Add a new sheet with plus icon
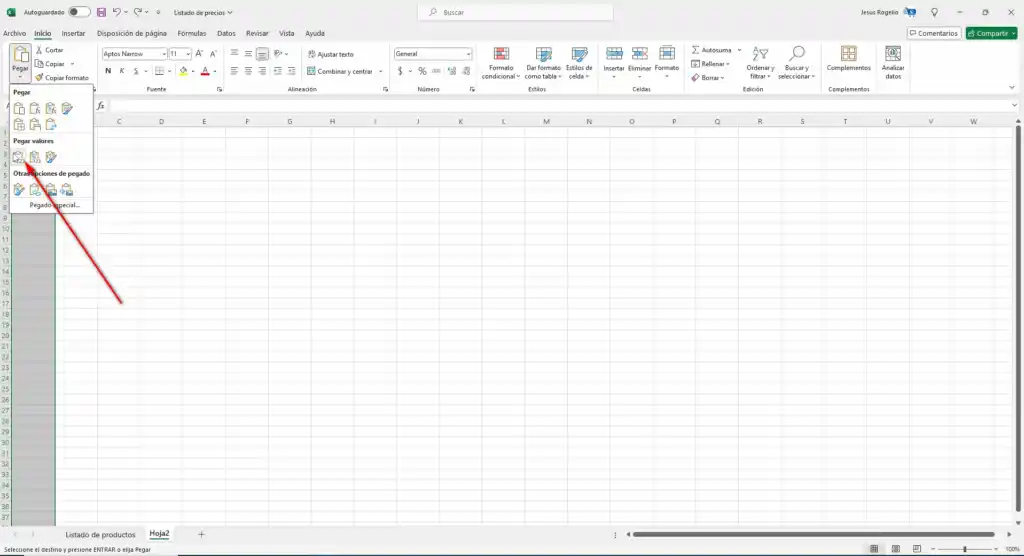Screen dimensions: 1024x556 [201, 534]
